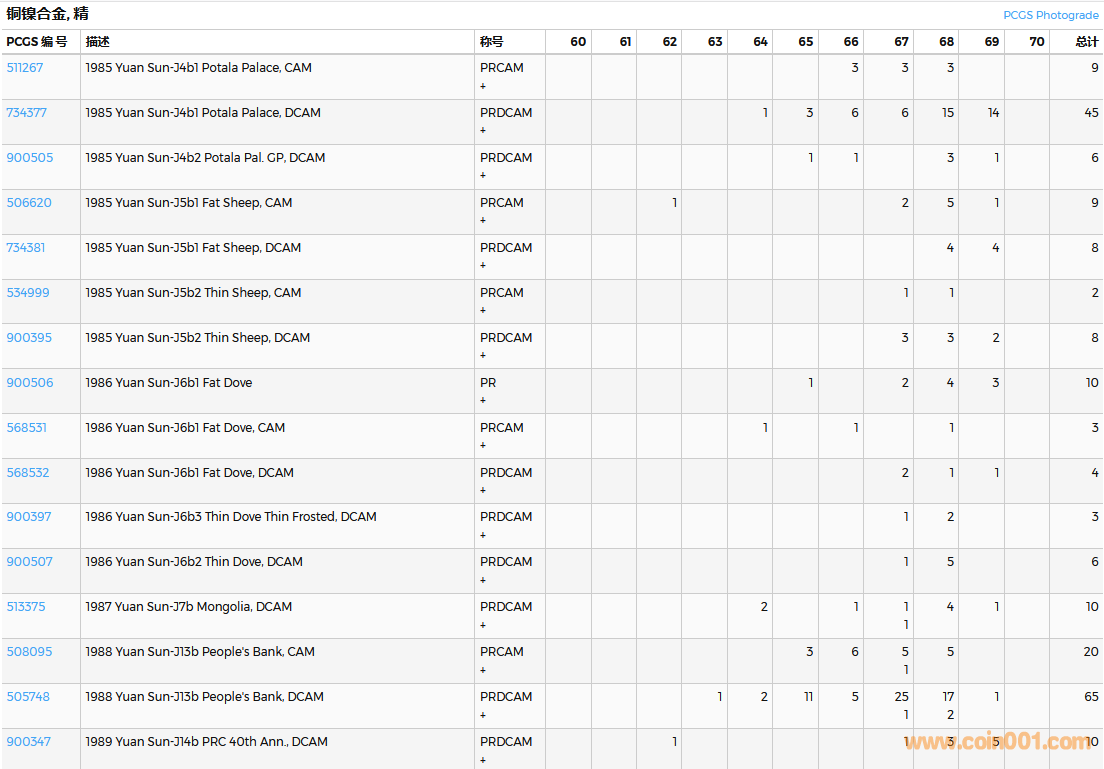Expand plus for Thin Sheep, CAM row
This screenshot has height=769, width=1104.
pyautogui.click(x=483, y=311)
